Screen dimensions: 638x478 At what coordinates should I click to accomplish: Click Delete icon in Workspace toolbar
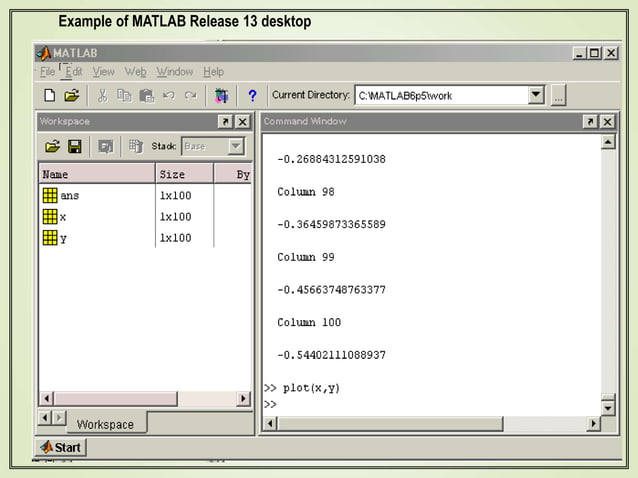[x=136, y=146]
